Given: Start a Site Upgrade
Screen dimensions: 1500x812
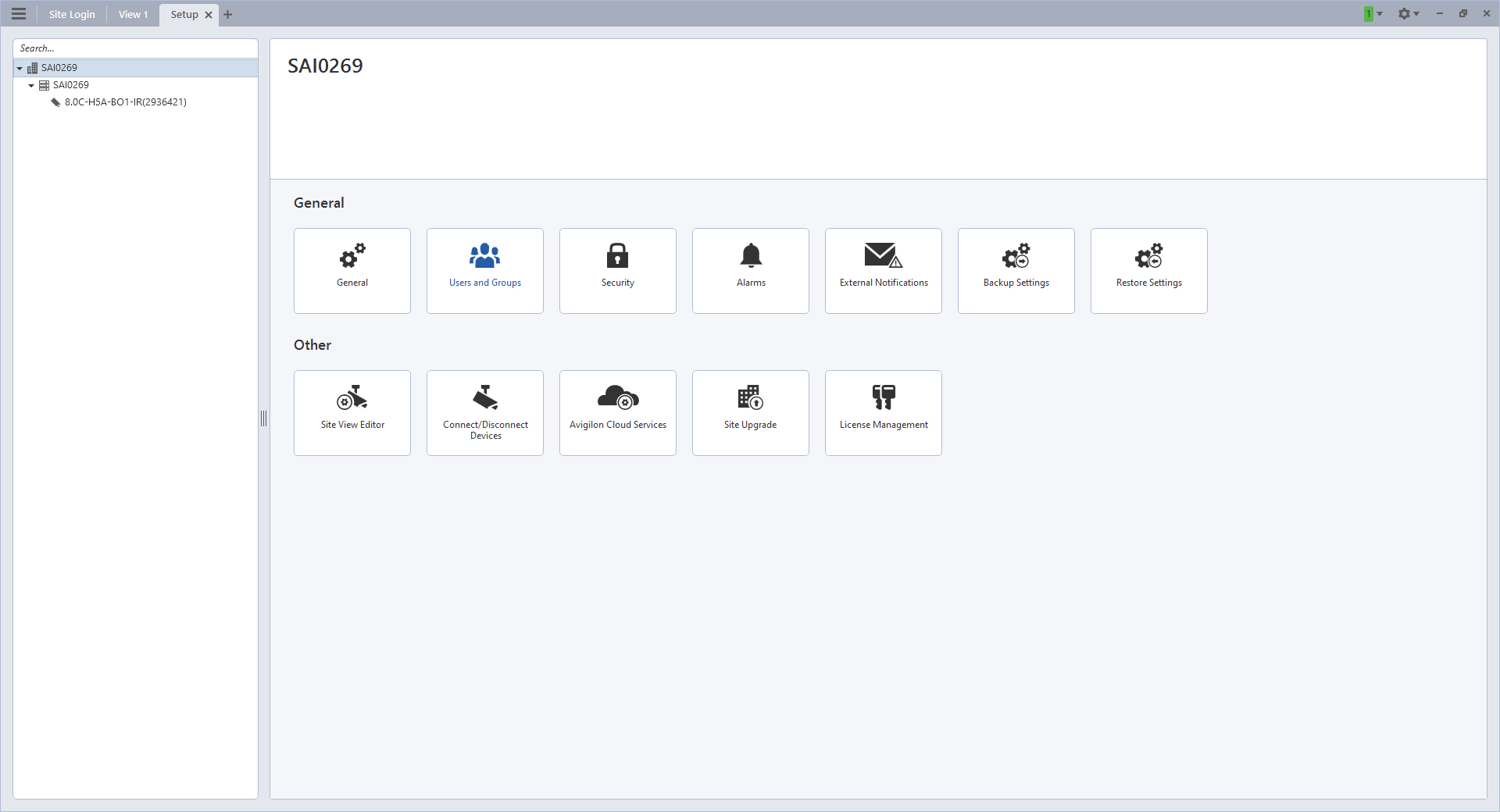Looking at the screenshot, I should coord(750,412).
